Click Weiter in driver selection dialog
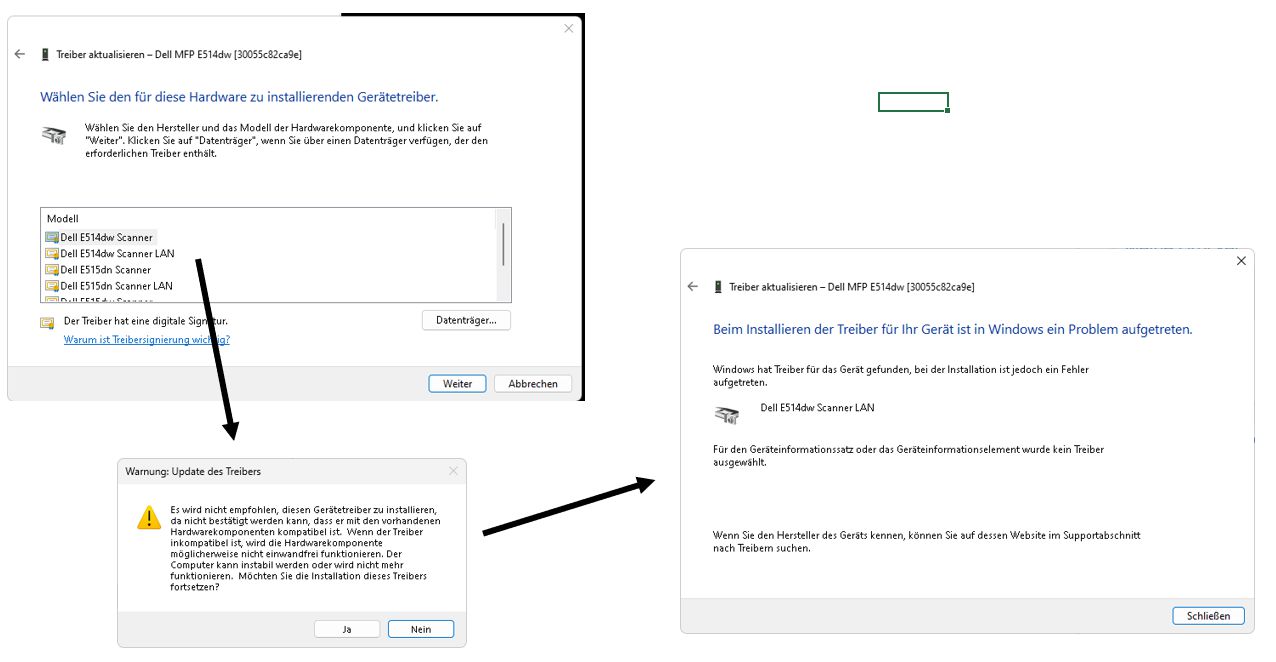This screenshot has width=1276, height=662. [457, 384]
